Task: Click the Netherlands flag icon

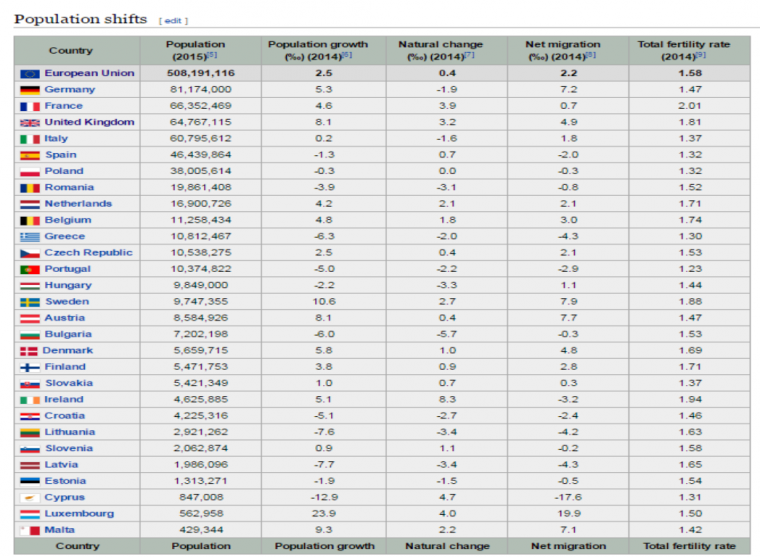Action: pyautogui.click(x=30, y=205)
